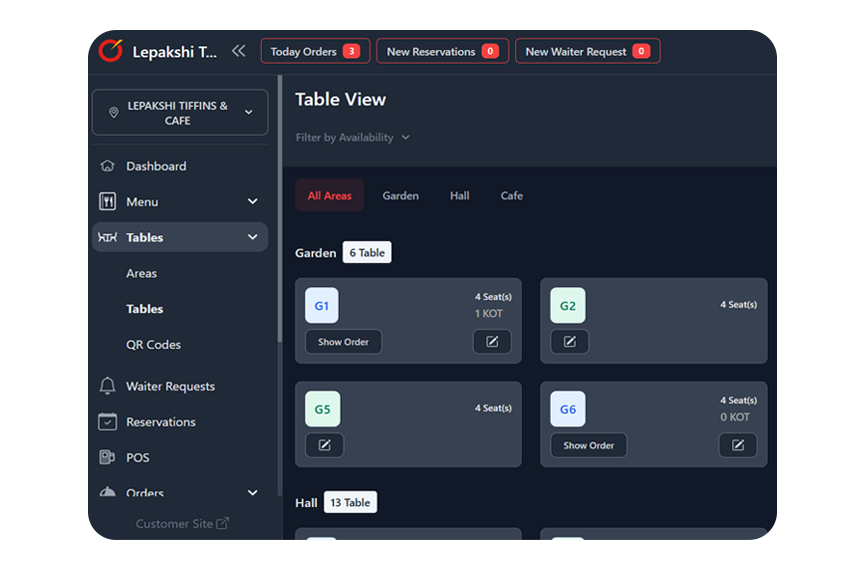Select the Cafe area tab
The height and width of the screenshot is (575, 864).
coord(511,196)
